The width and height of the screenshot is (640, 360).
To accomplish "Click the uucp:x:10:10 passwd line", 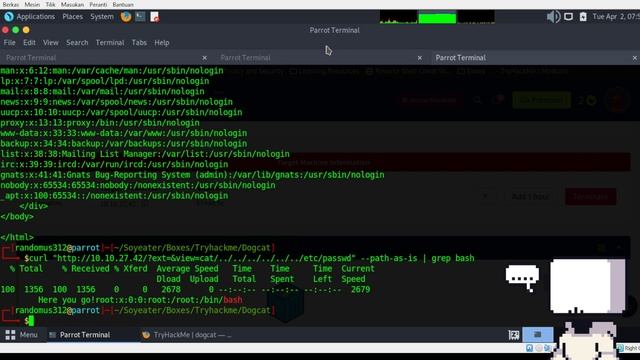I will 121,112.
